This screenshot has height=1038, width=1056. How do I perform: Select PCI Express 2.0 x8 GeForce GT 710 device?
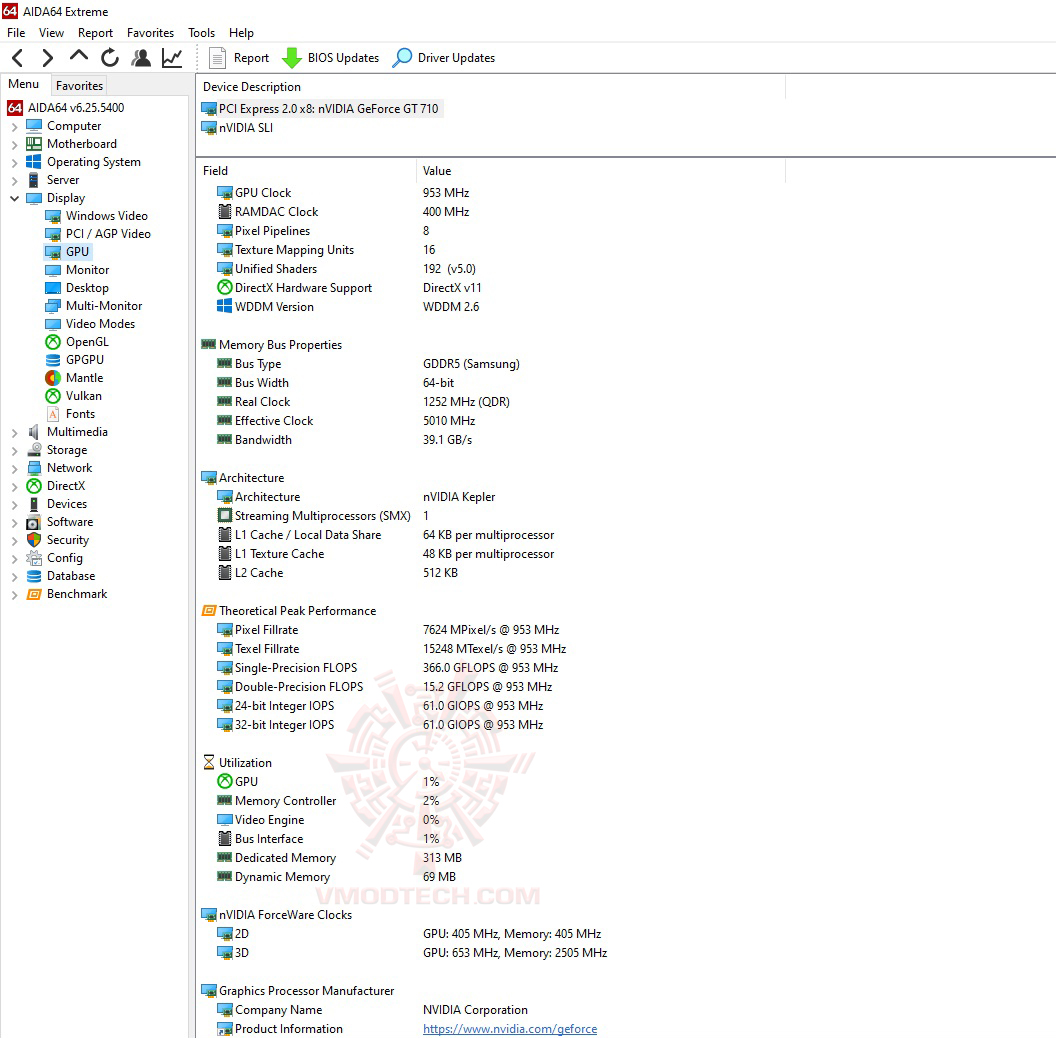[322, 108]
